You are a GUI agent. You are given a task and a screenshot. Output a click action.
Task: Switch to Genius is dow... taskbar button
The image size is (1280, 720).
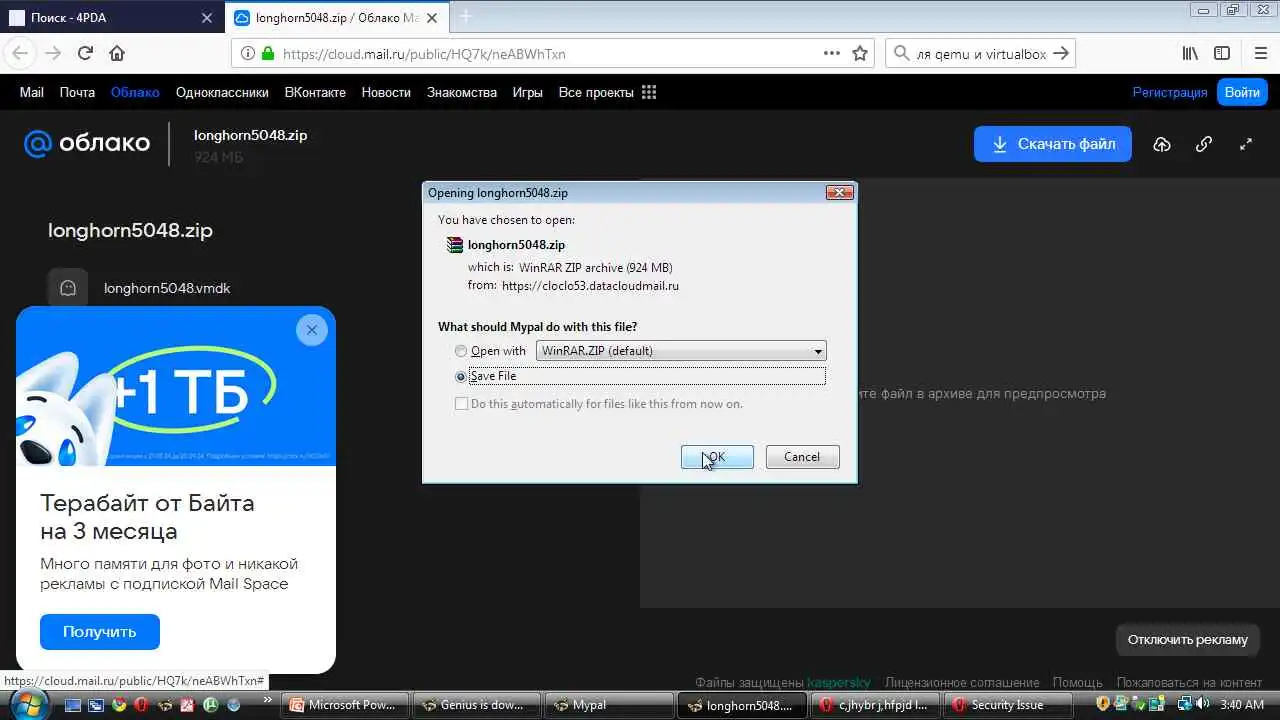477,705
